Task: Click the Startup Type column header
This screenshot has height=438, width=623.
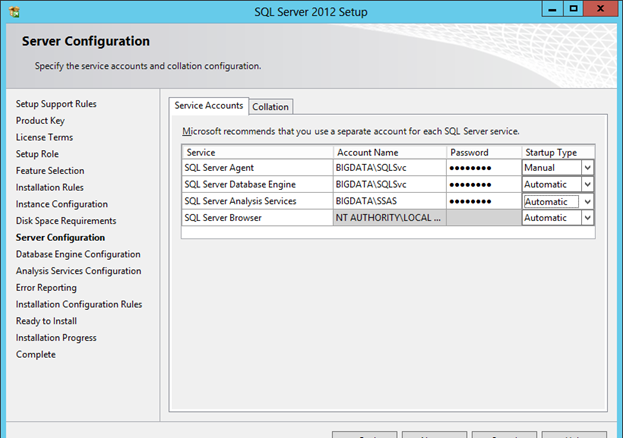Action: pos(558,153)
